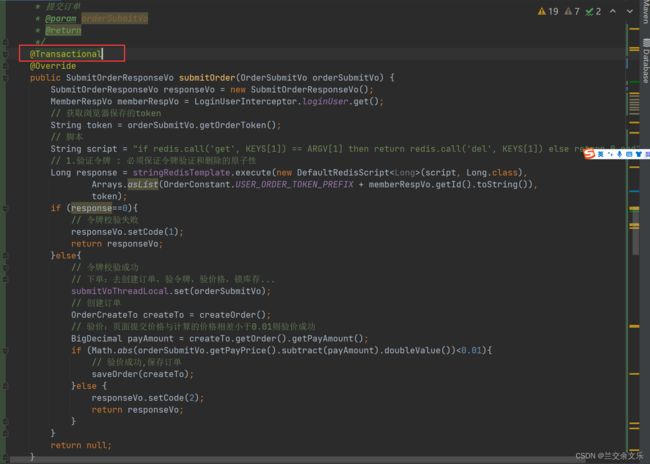Click the @return doc tag

tap(63, 30)
